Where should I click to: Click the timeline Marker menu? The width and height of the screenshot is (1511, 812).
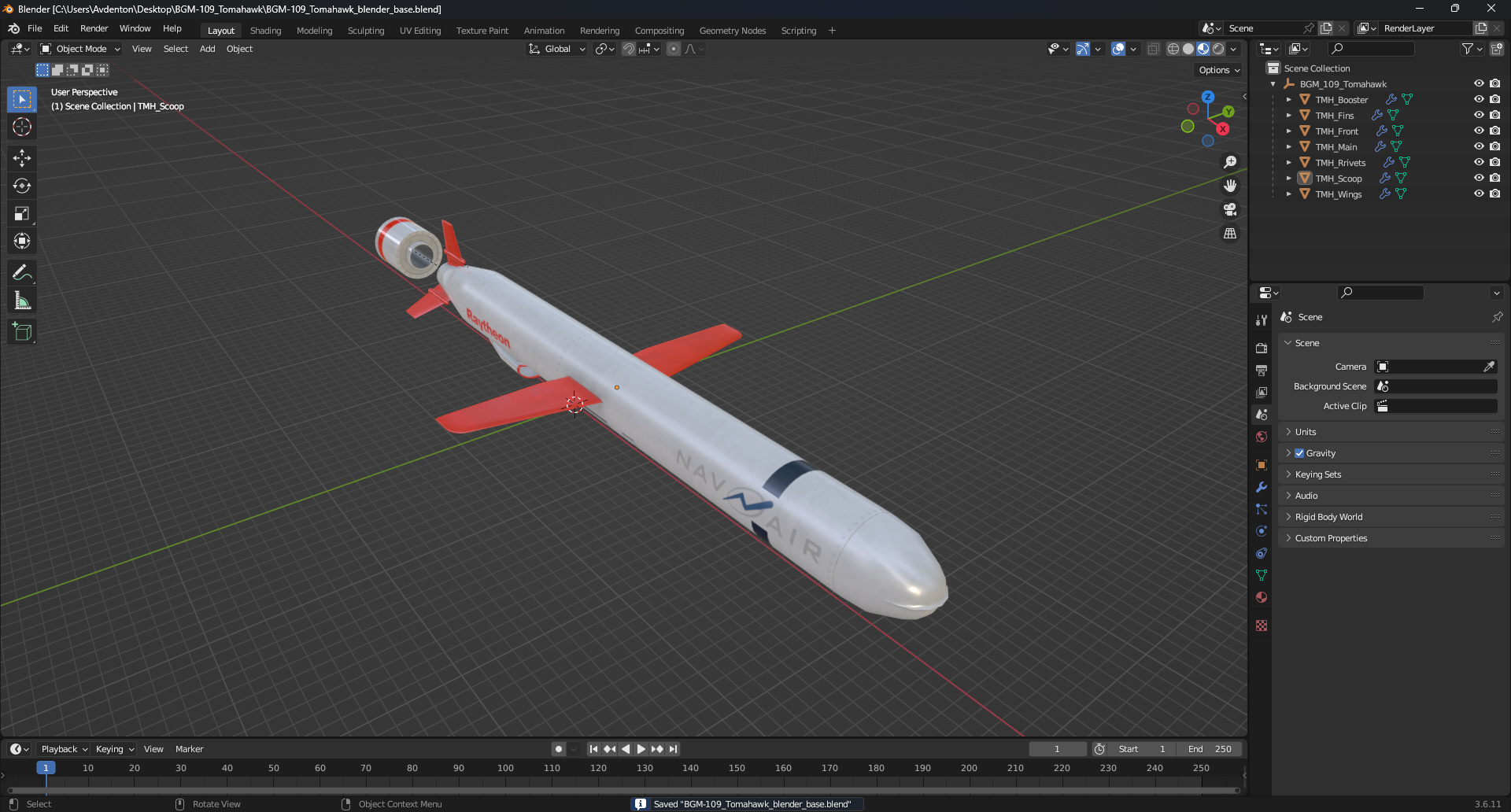(189, 749)
